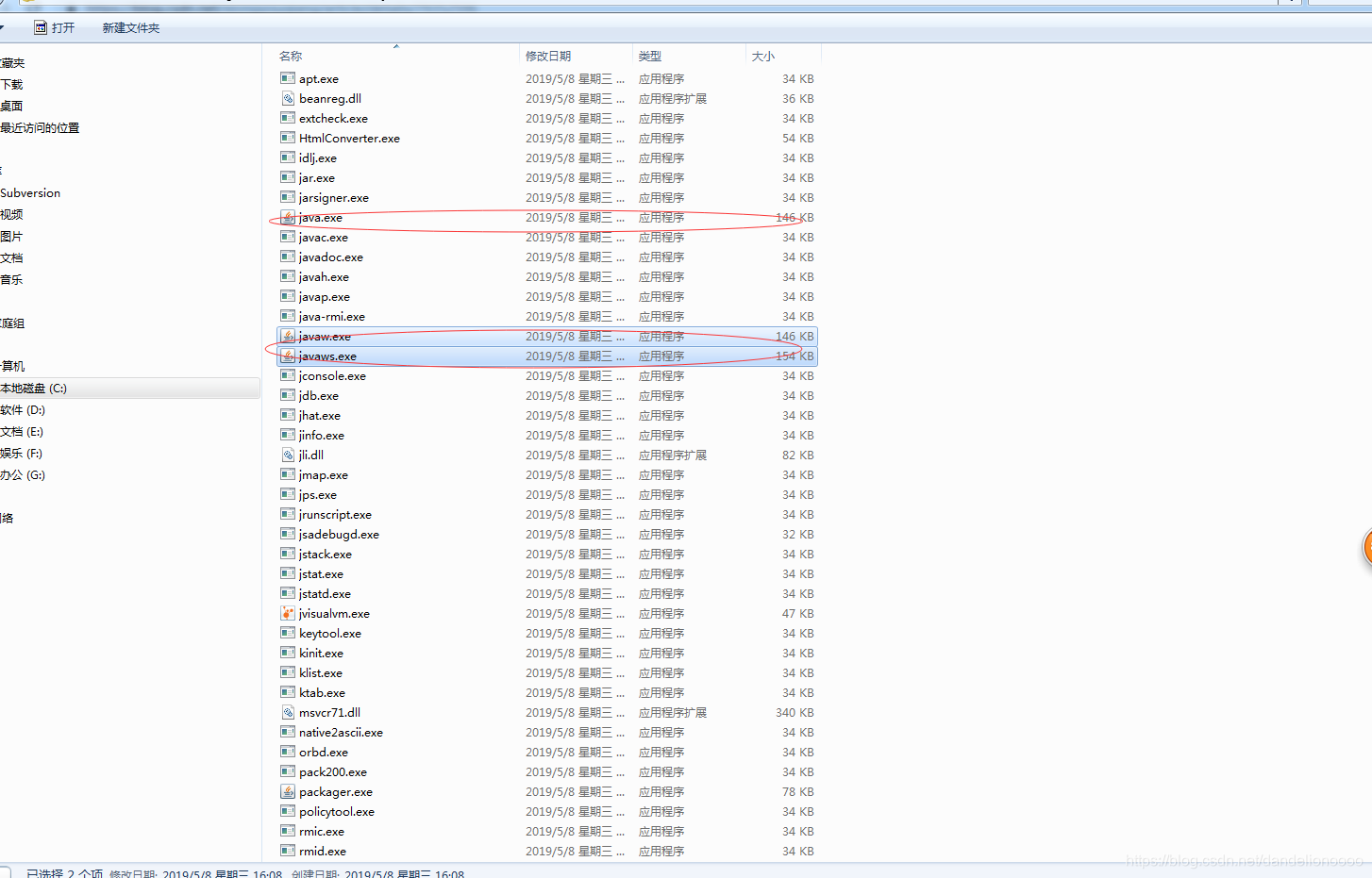This screenshot has height=878, width=1372.
Task: Click the msvcr71.dll file icon
Action: click(x=288, y=712)
